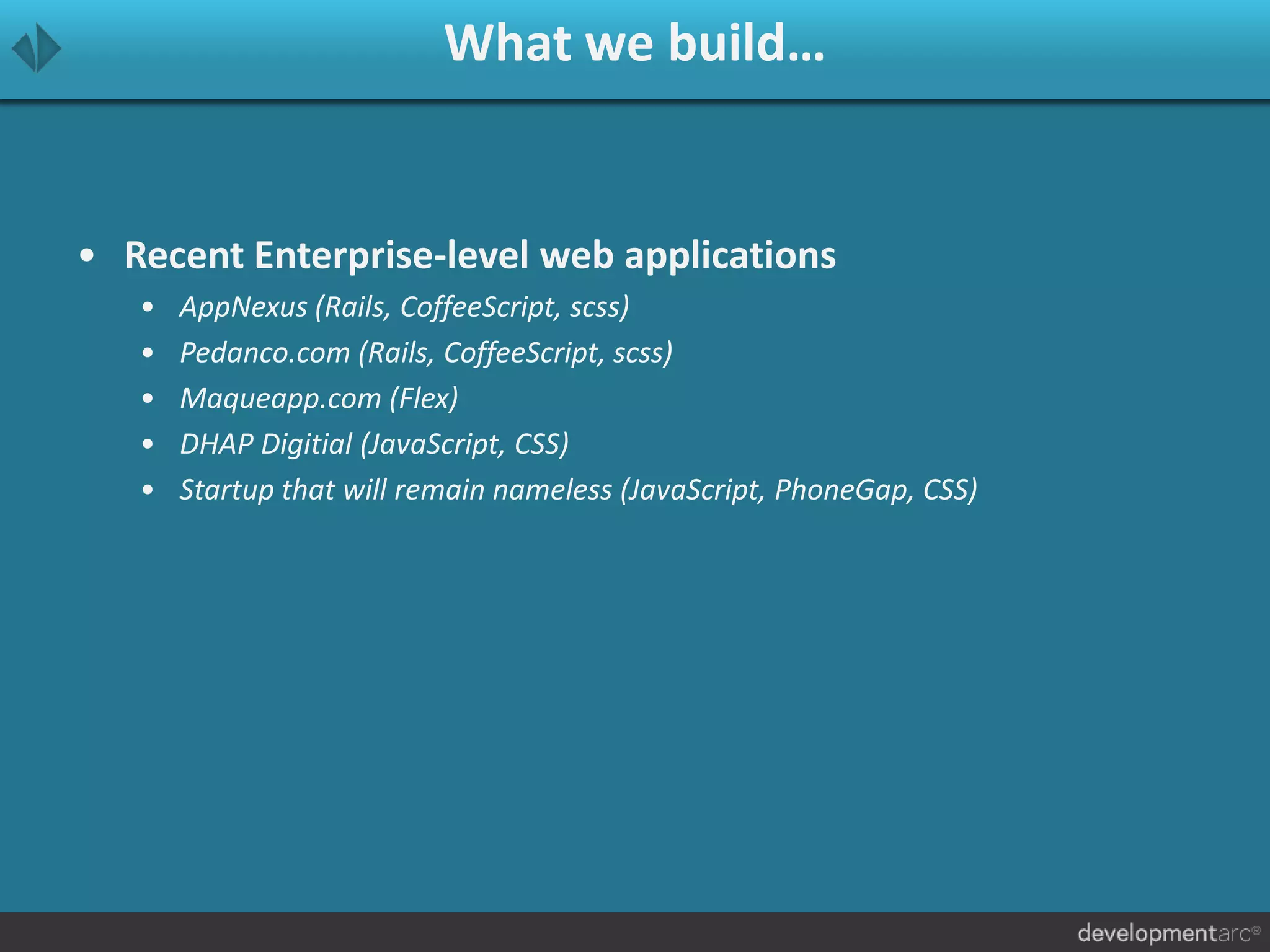Click 'Startup that will remain nameless' text

click(x=395, y=490)
